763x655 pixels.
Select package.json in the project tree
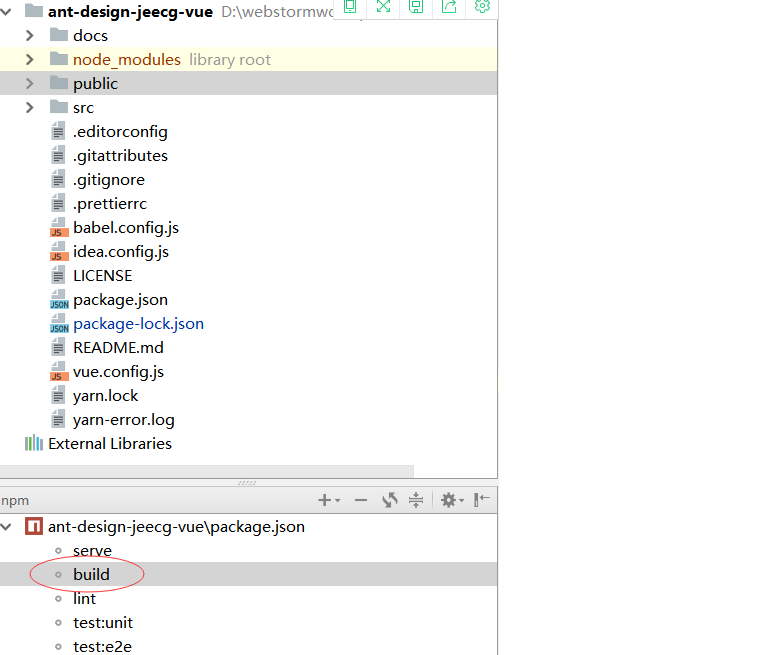(120, 300)
